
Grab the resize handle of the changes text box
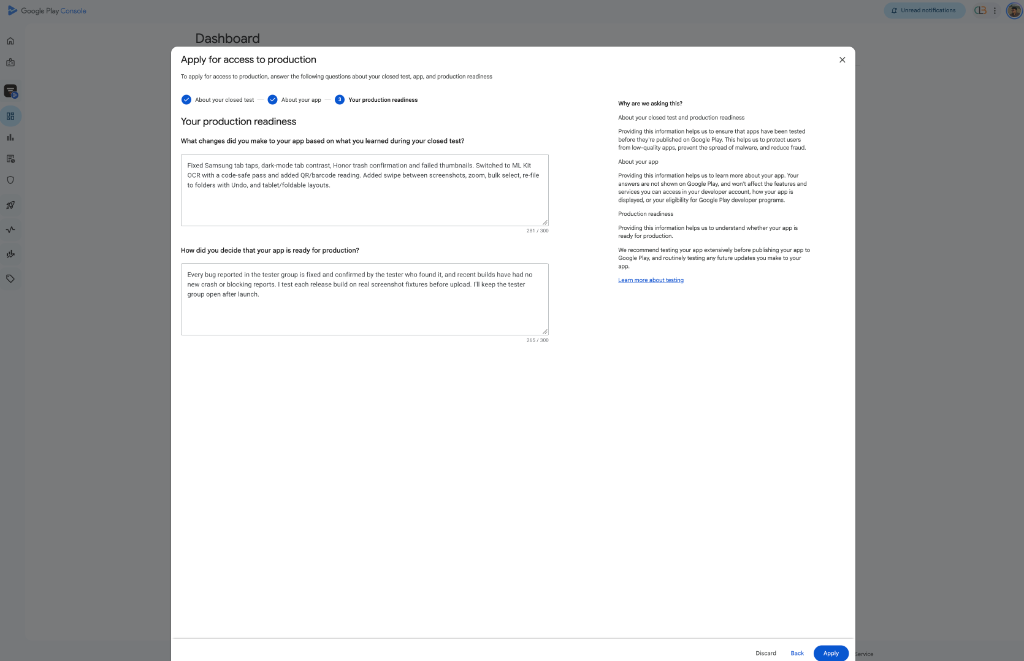(x=545, y=222)
